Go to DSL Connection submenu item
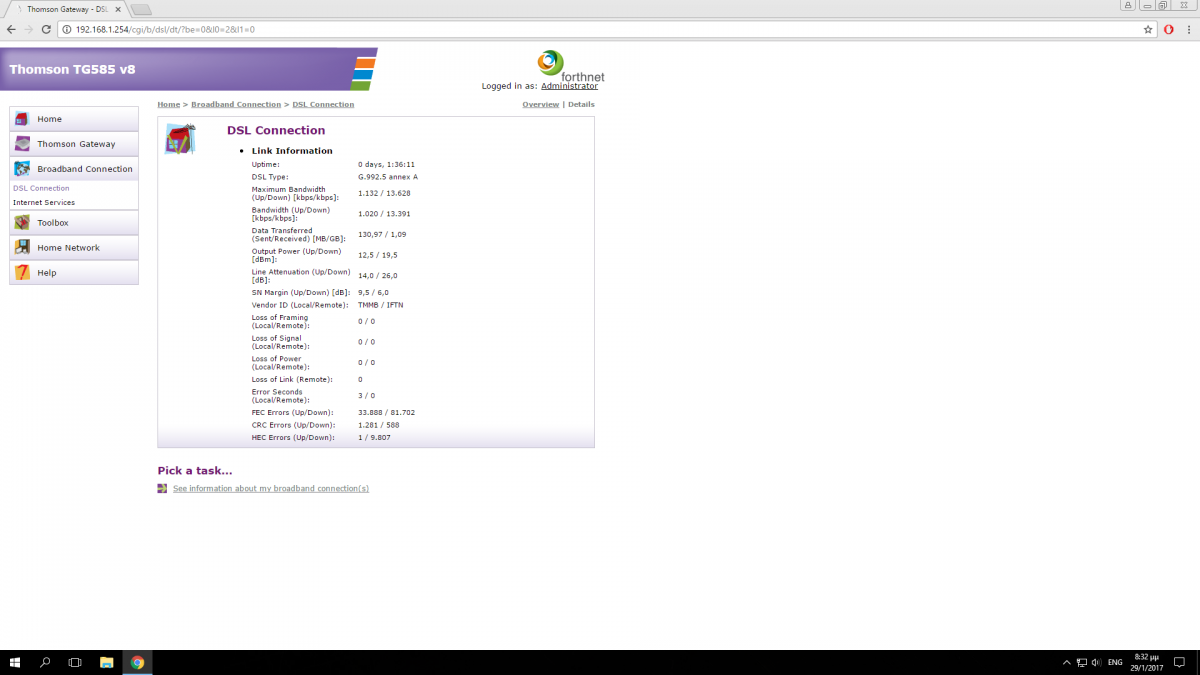Screen dimensions: 1200x675 pyautogui.click(x=41, y=188)
